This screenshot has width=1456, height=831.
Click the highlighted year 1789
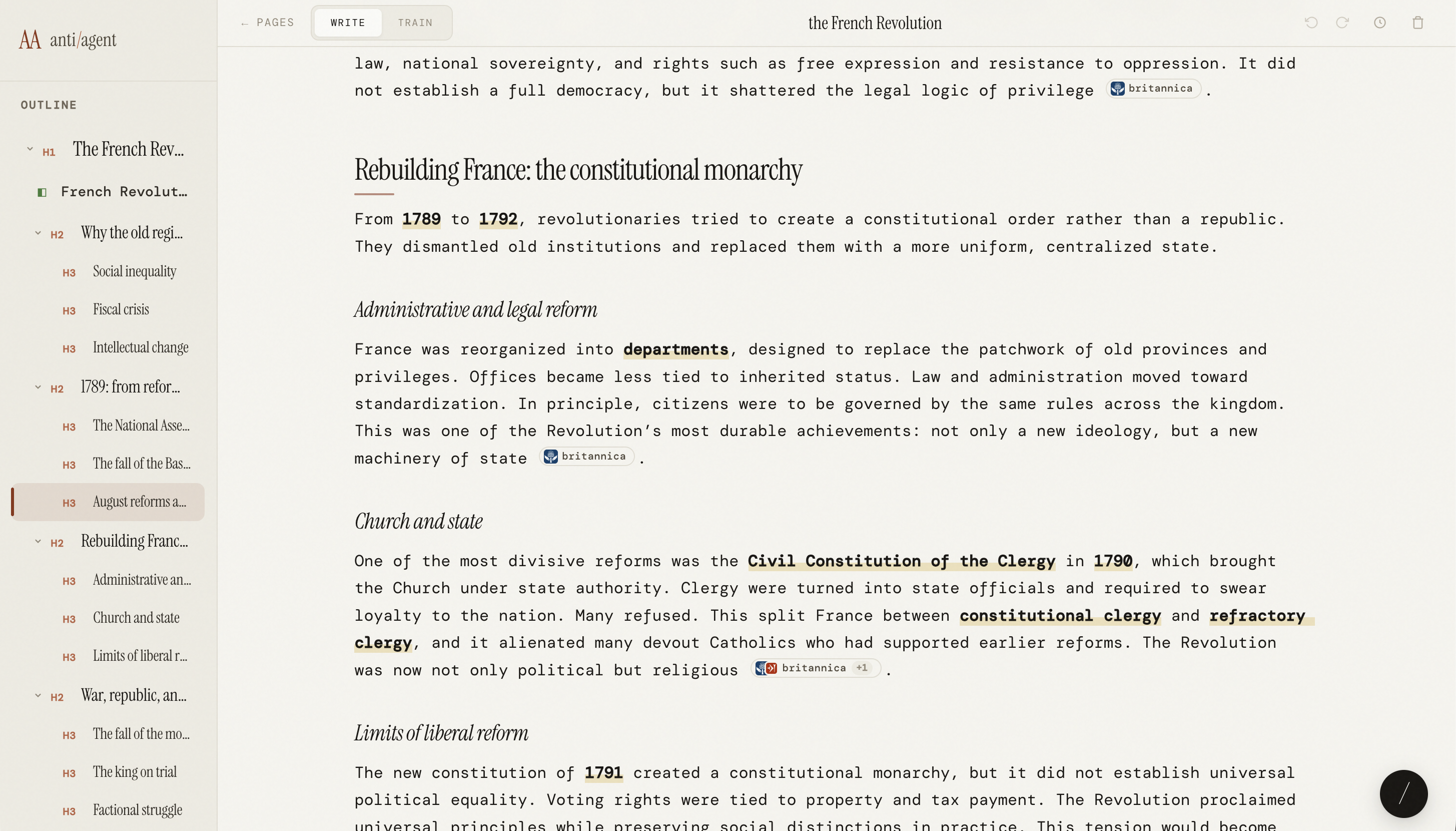pyautogui.click(x=421, y=219)
